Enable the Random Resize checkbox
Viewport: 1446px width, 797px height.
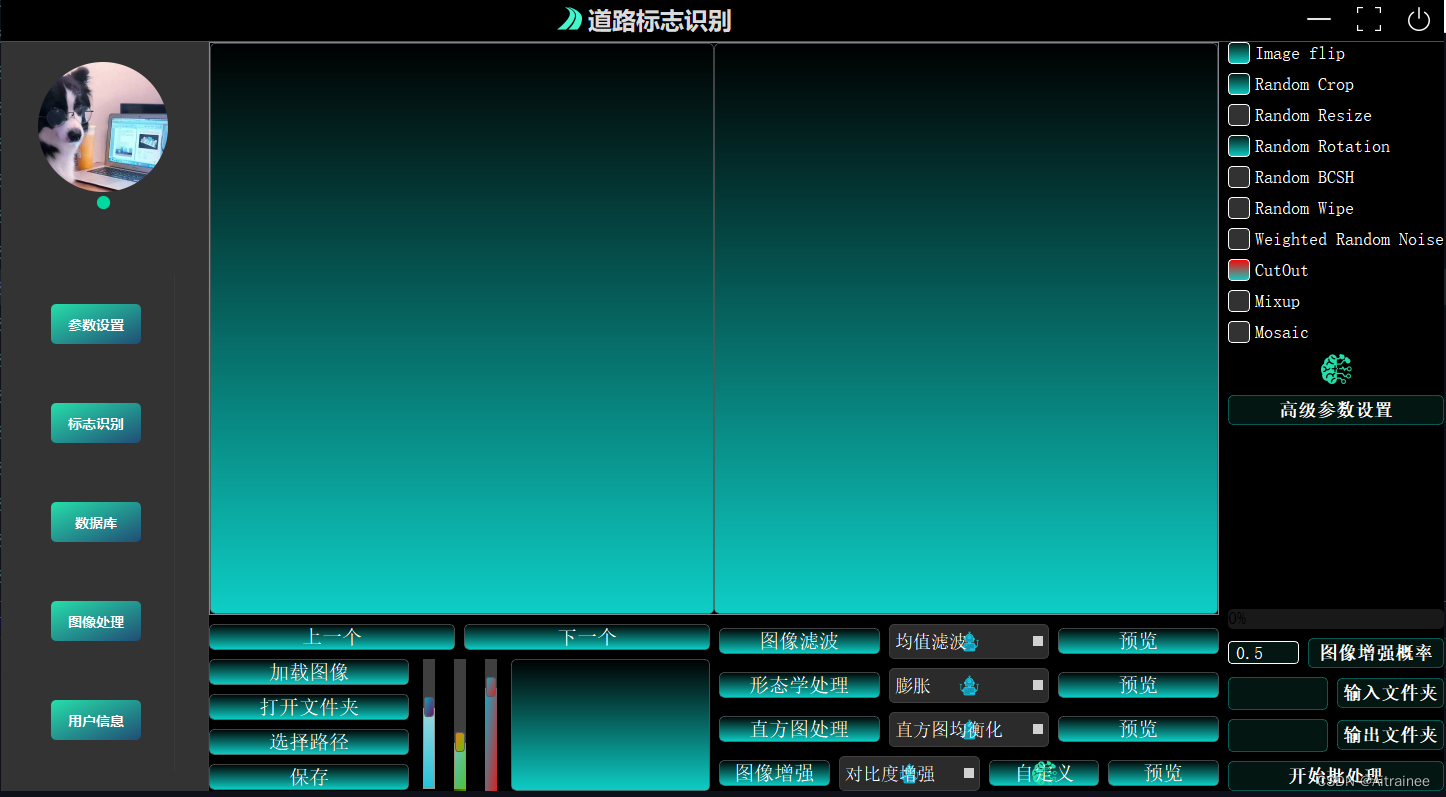tap(1239, 116)
